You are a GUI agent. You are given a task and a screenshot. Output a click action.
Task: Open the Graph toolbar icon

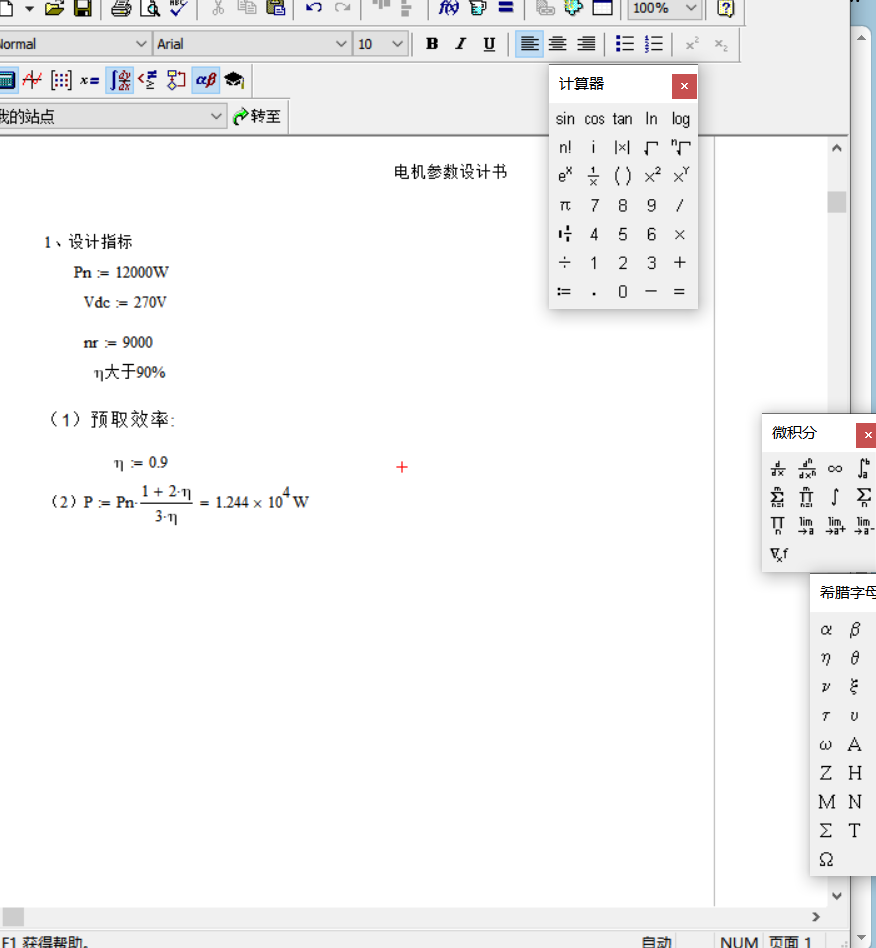(x=33, y=80)
